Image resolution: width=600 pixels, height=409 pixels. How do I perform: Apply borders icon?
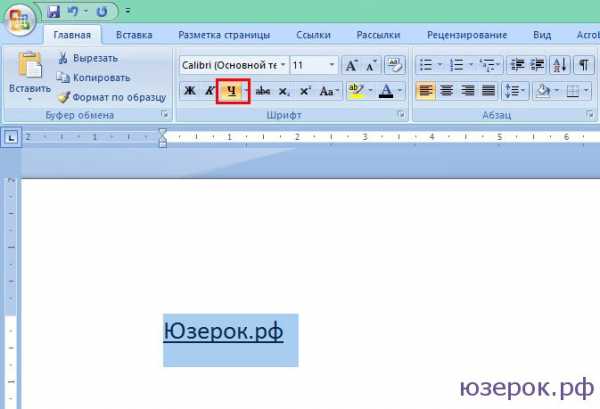point(573,91)
